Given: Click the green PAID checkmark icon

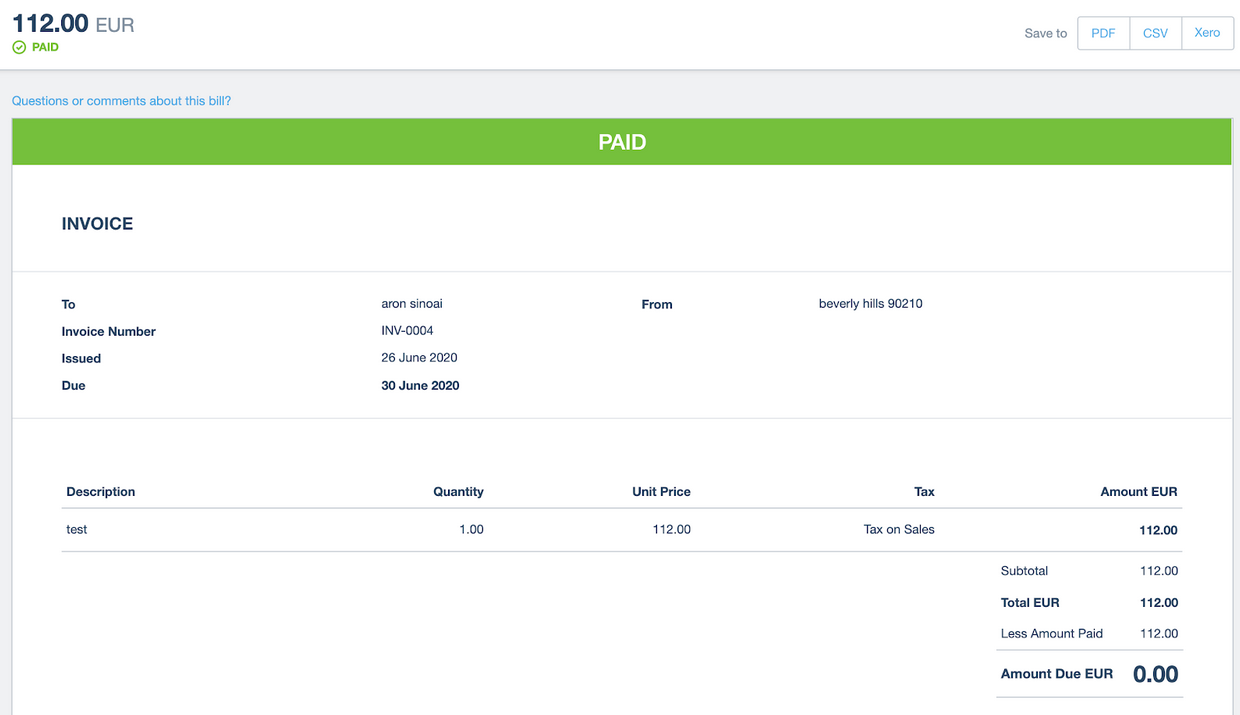Looking at the screenshot, I should click(x=19, y=47).
